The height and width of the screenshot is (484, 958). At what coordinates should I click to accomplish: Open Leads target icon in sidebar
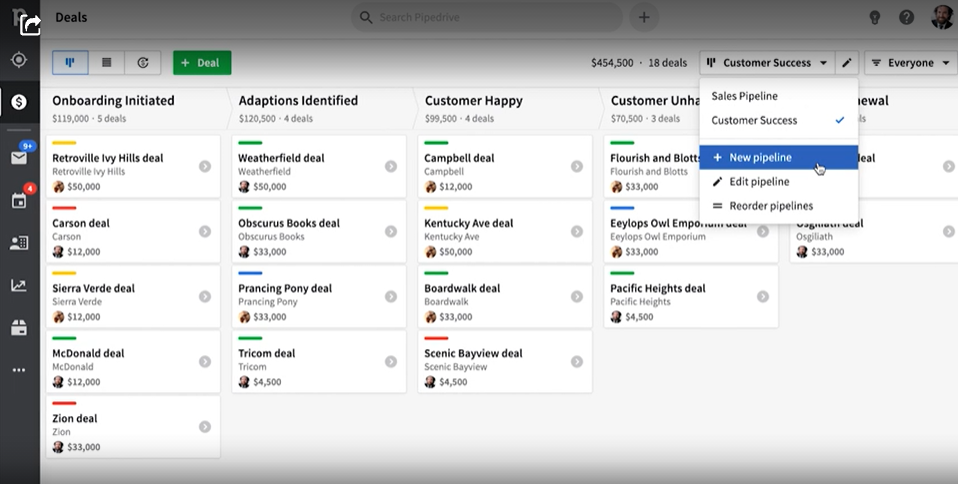coord(19,60)
